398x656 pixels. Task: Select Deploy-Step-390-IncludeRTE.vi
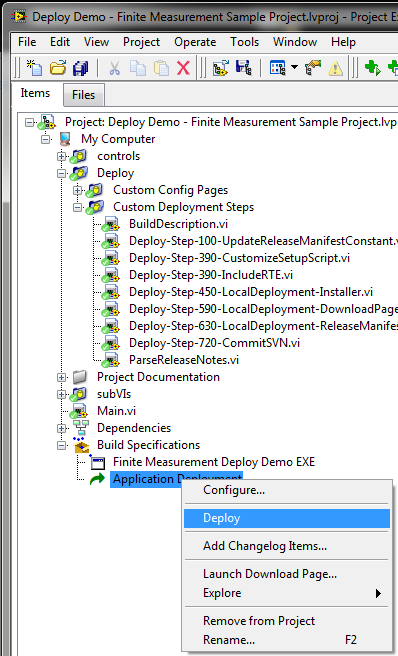coord(211,275)
